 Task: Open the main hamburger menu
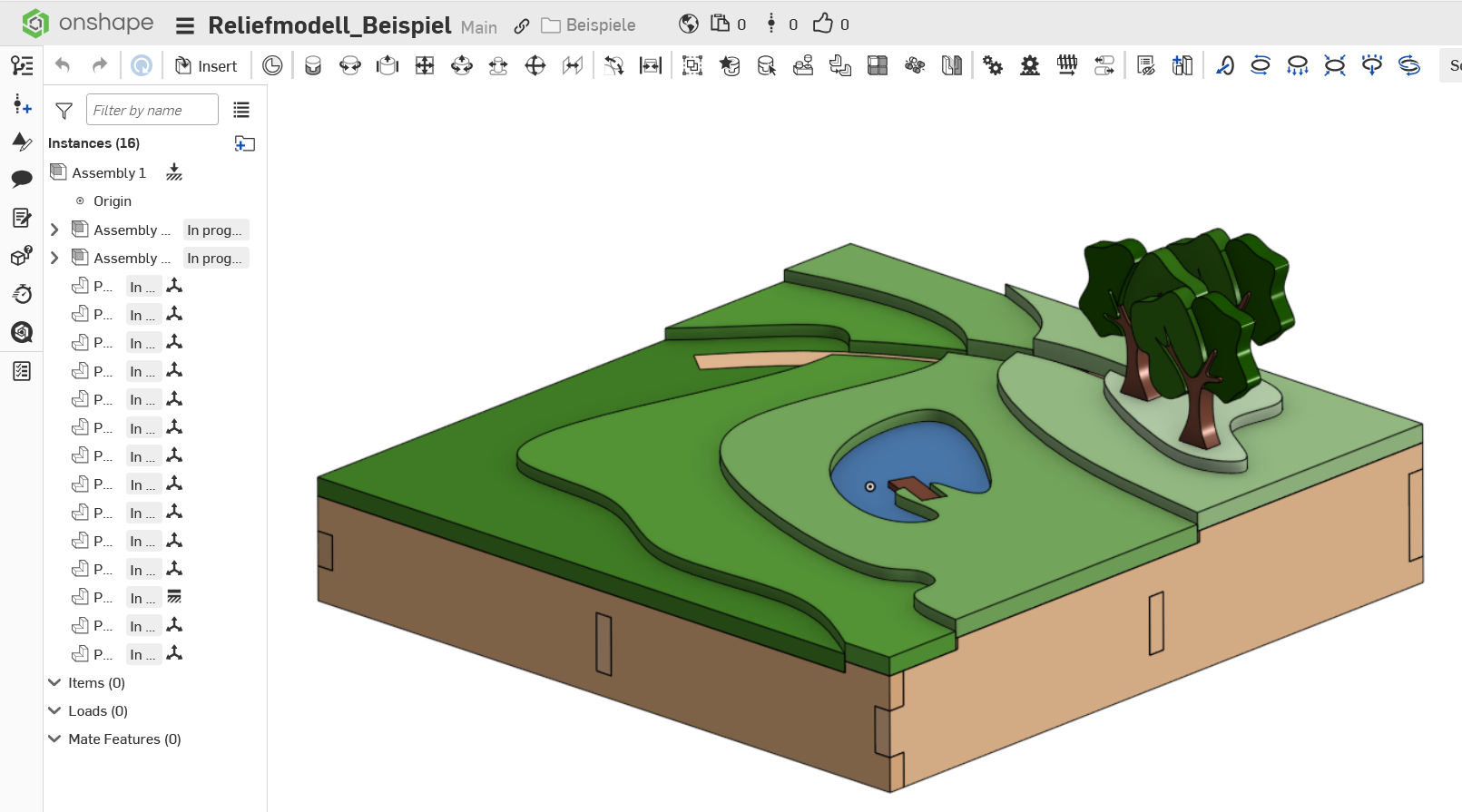coord(185,25)
